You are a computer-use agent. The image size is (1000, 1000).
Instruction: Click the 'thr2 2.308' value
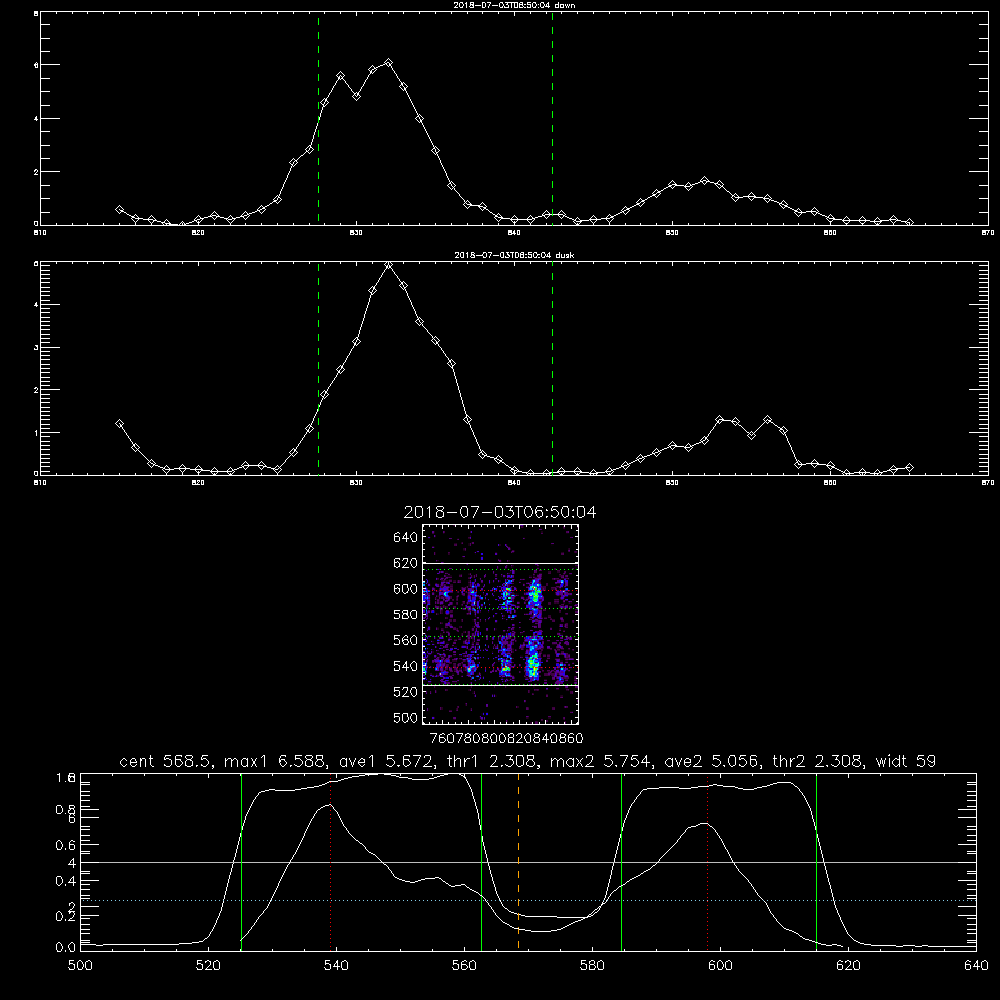click(818, 761)
